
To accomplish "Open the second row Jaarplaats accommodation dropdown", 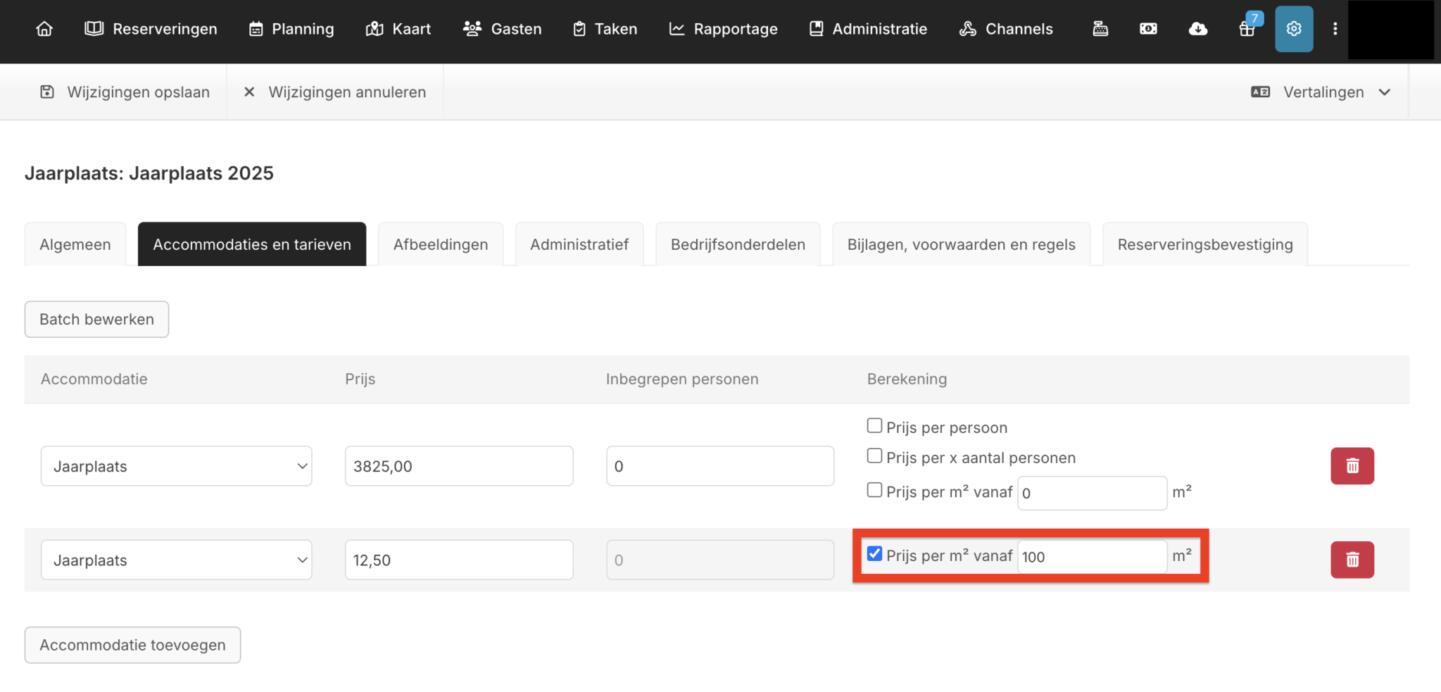I will [176, 560].
